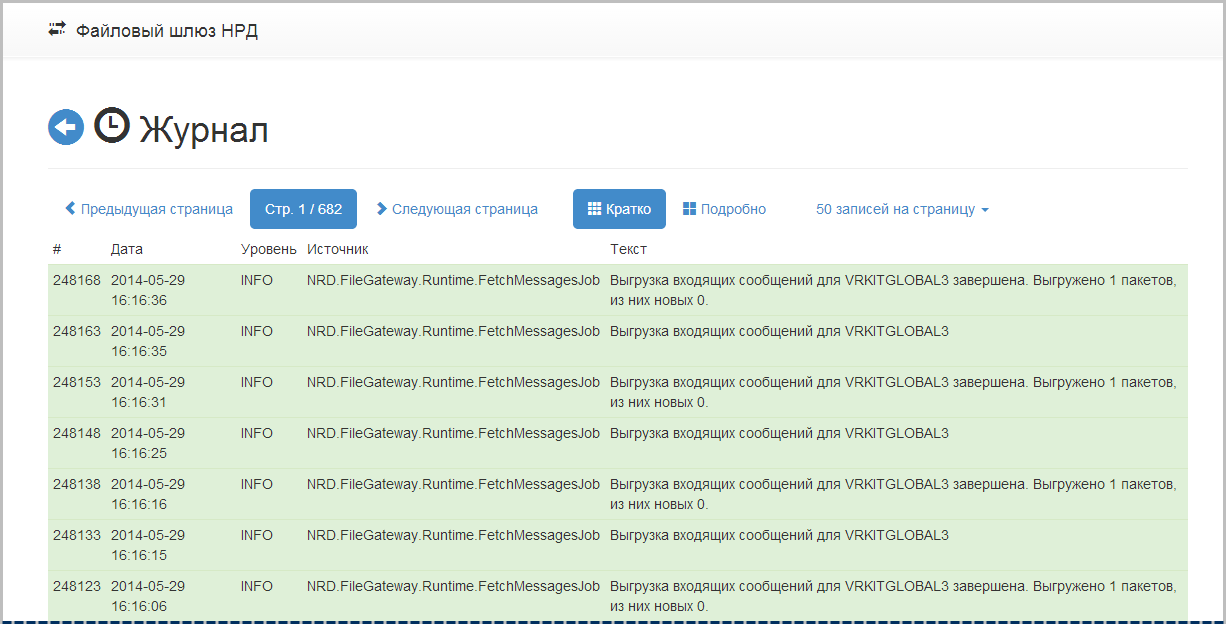
Task: Click the date 2014-05-29 16:16:35
Action: coord(148,341)
